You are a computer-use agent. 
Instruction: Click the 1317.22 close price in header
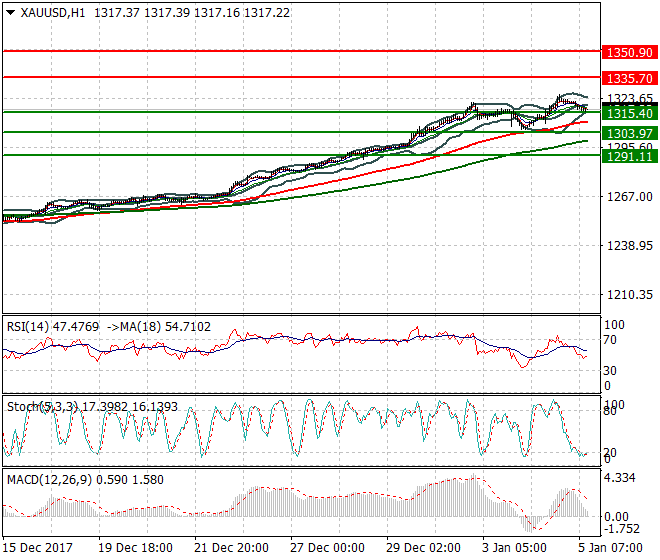267,13
